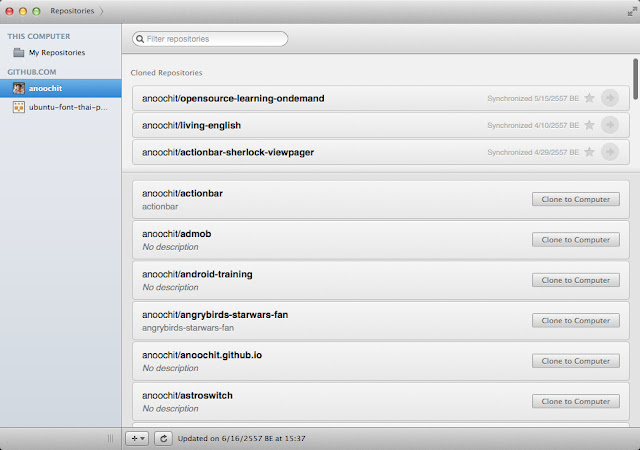
Task: Select the anoochit/angrybirds-starwars-fan repository title
Action: point(215,314)
